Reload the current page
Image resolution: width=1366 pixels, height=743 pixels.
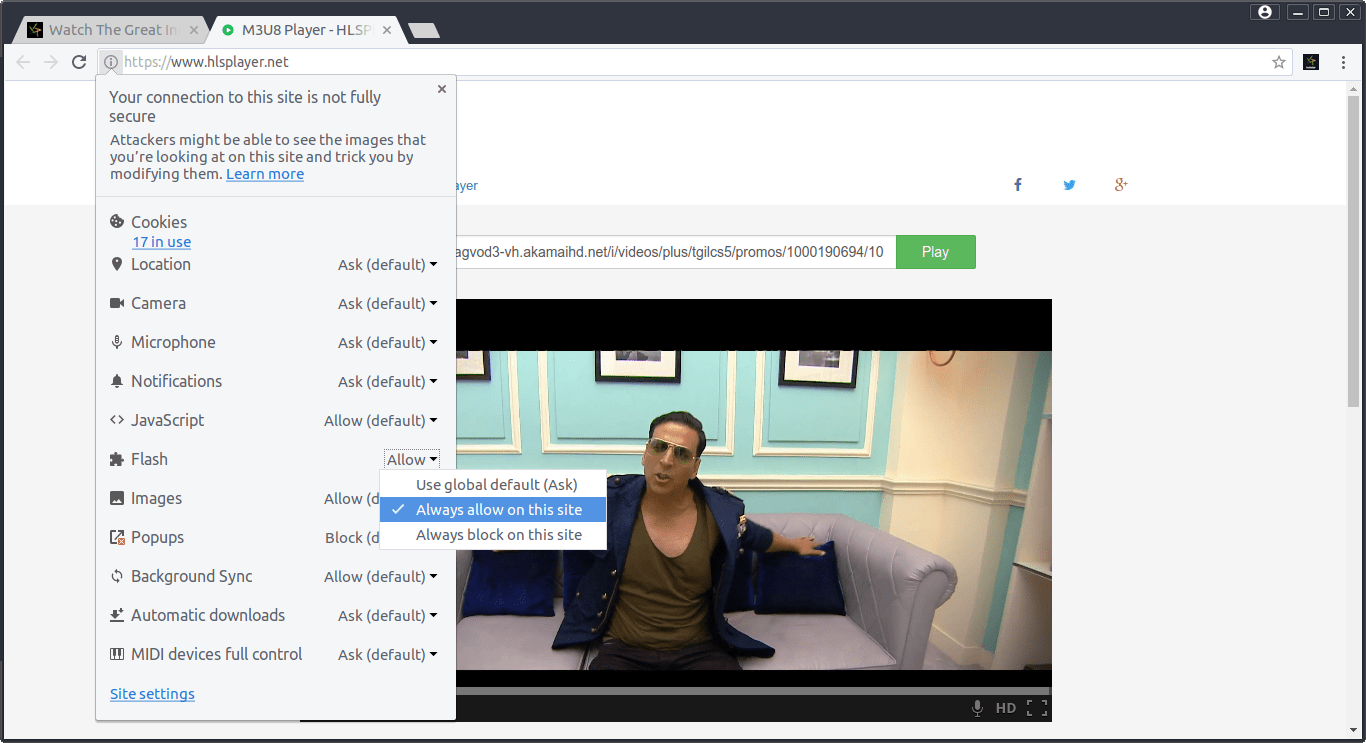click(79, 62)
